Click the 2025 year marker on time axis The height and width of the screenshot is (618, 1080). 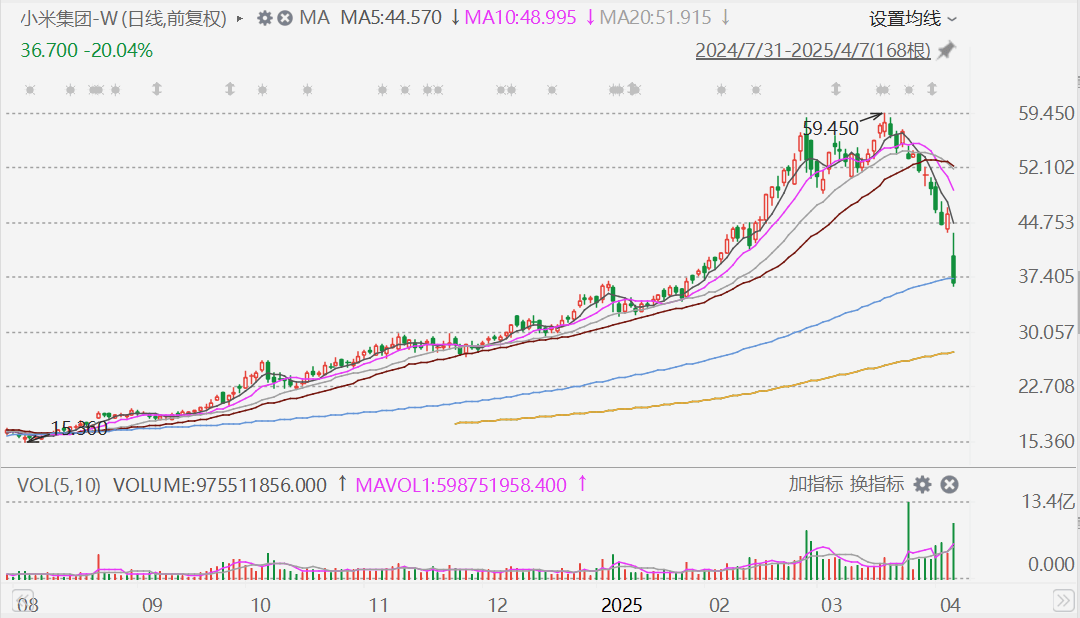pos(621,605)
